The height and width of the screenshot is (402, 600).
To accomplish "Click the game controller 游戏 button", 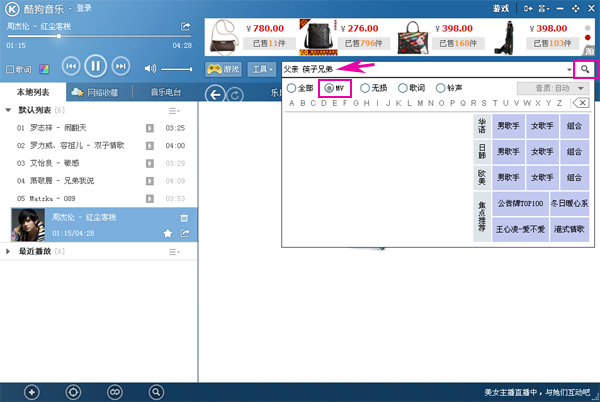I will tap(224, 69).
